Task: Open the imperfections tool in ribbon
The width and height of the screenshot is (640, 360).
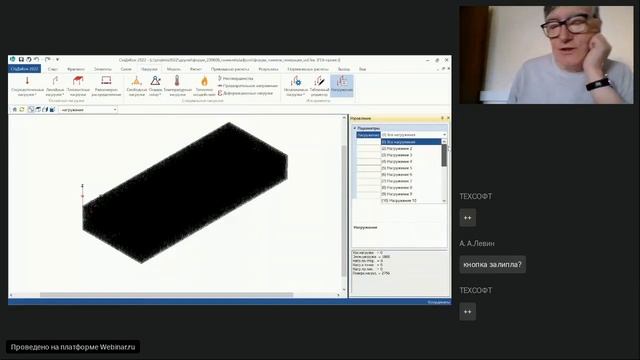Action: [x=236, y=78]
